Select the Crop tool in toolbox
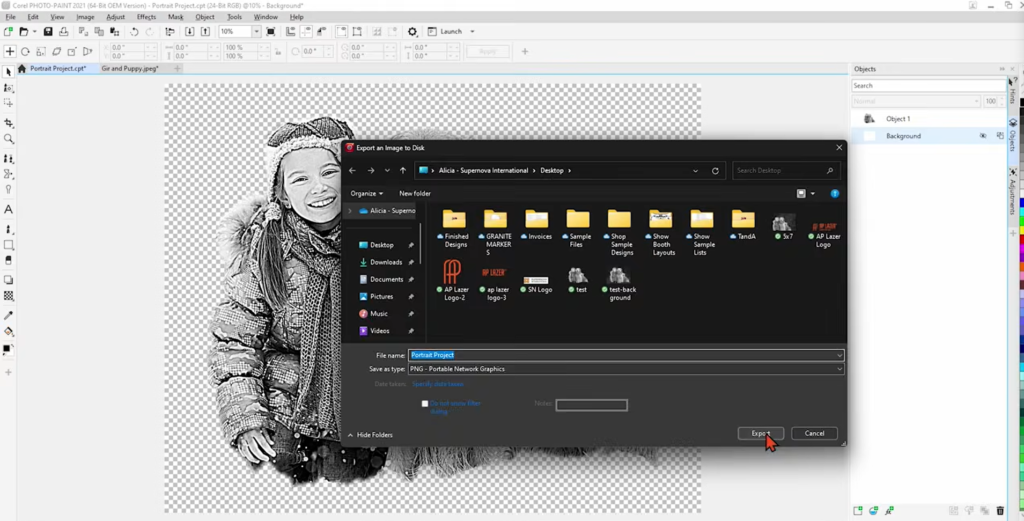This screenshot has height=521, width=1024. click(8, 123)
